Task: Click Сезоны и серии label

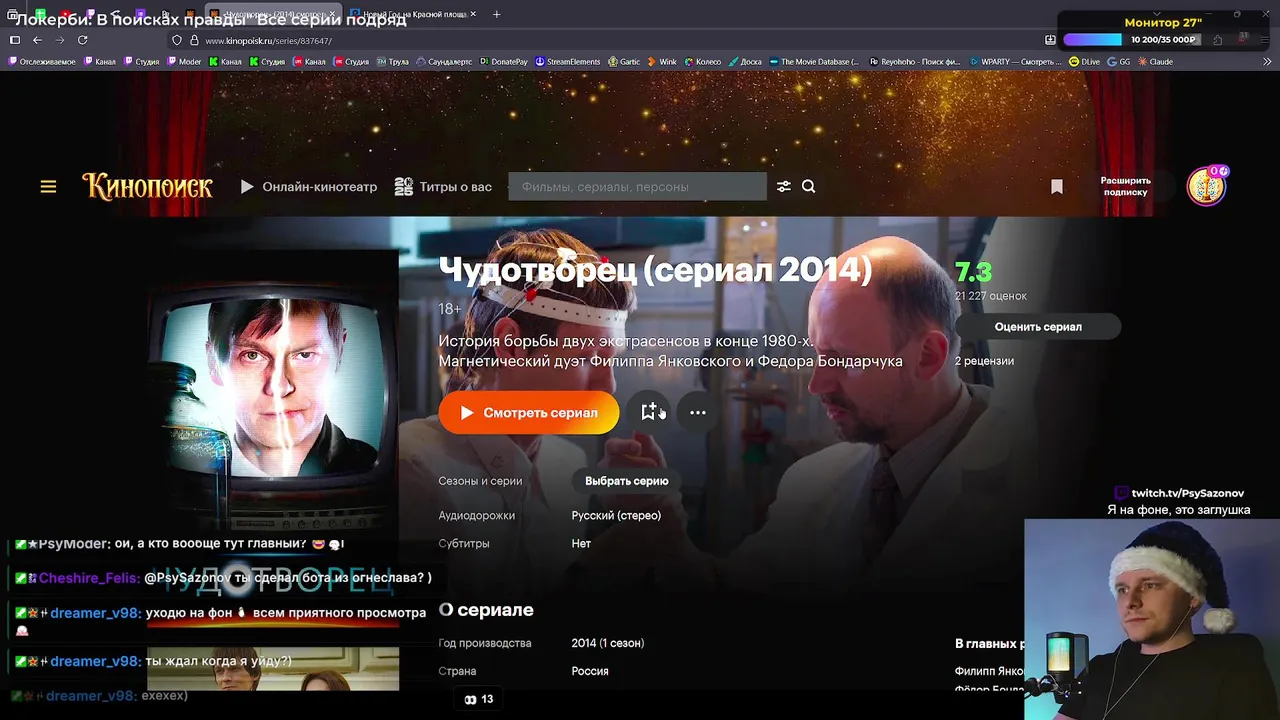Action: pos(480,481)
